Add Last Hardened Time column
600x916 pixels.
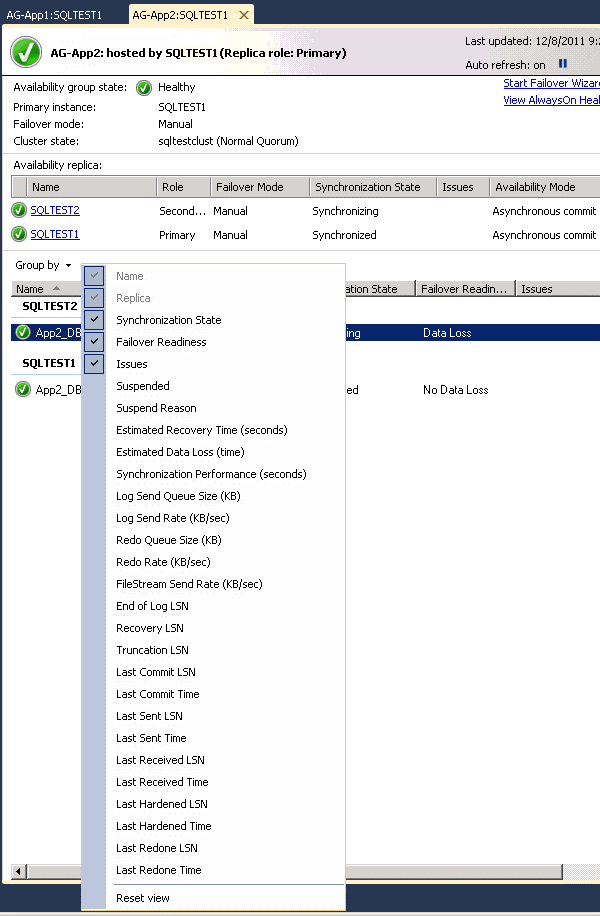(x=164, y=826)
